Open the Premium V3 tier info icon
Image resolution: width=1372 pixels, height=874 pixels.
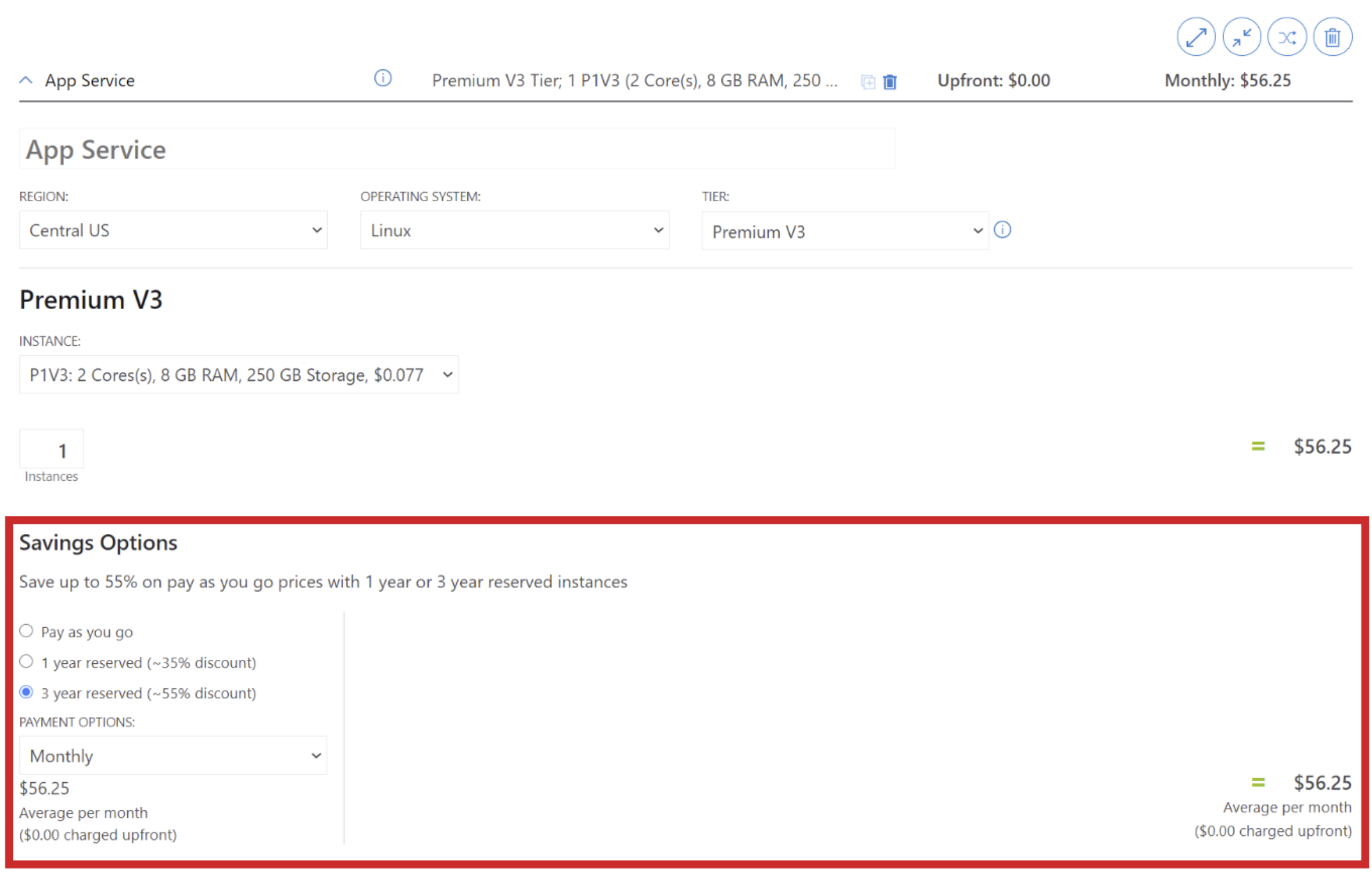1002,229
